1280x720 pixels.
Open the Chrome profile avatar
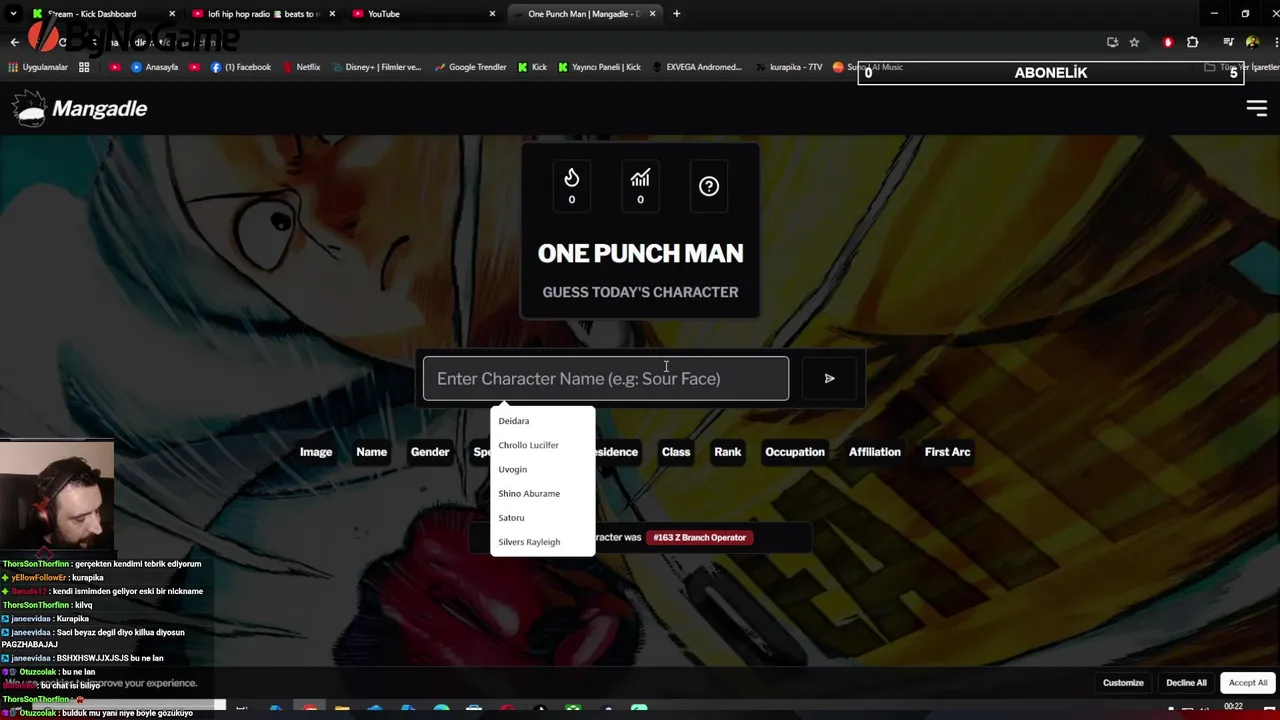click(1252, 42)
